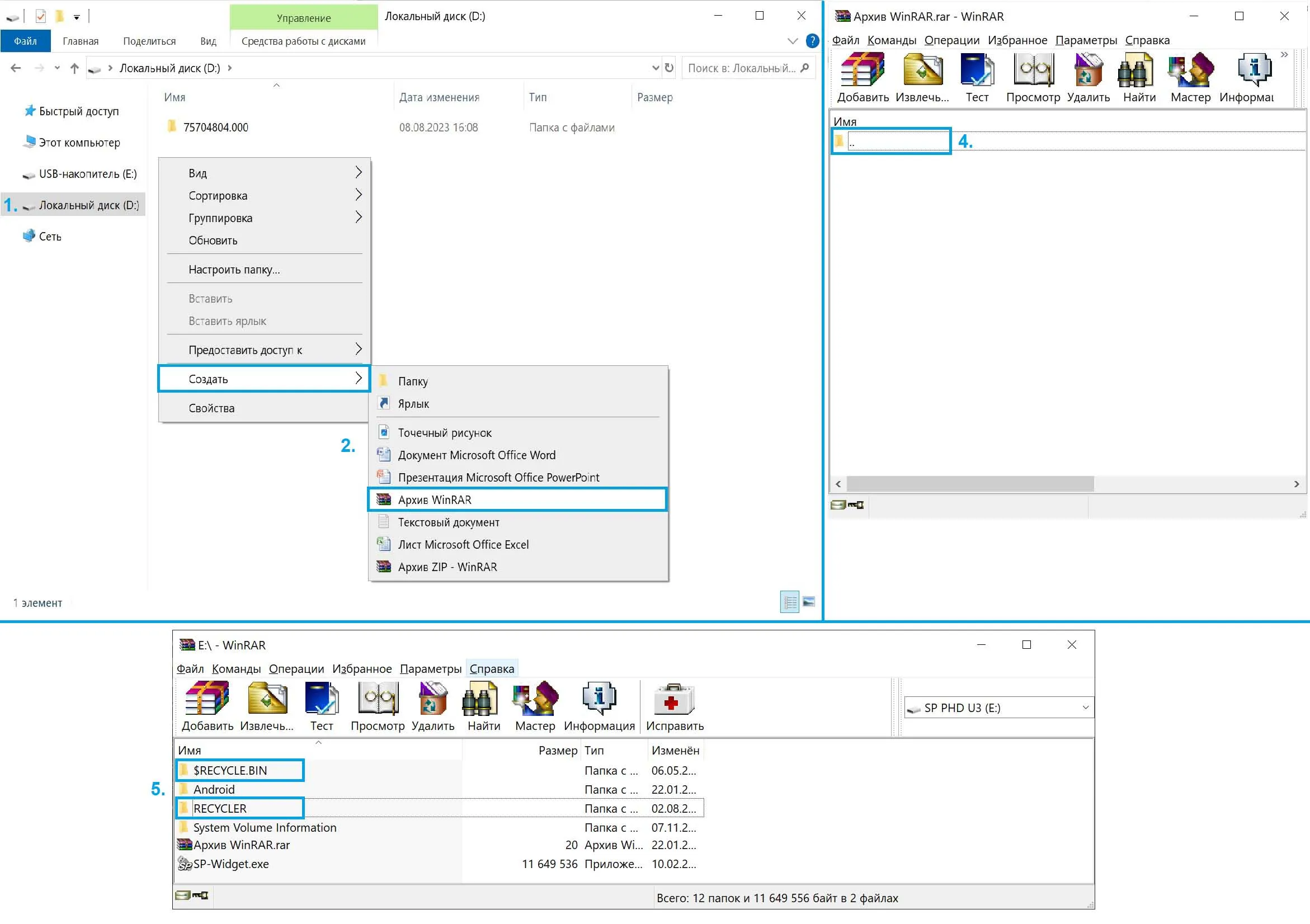The width and height of the screenshot is (1310, 924).
Task: Open the Quick Access Toolbar customize dropdown
Action: [x=77, y=17]
